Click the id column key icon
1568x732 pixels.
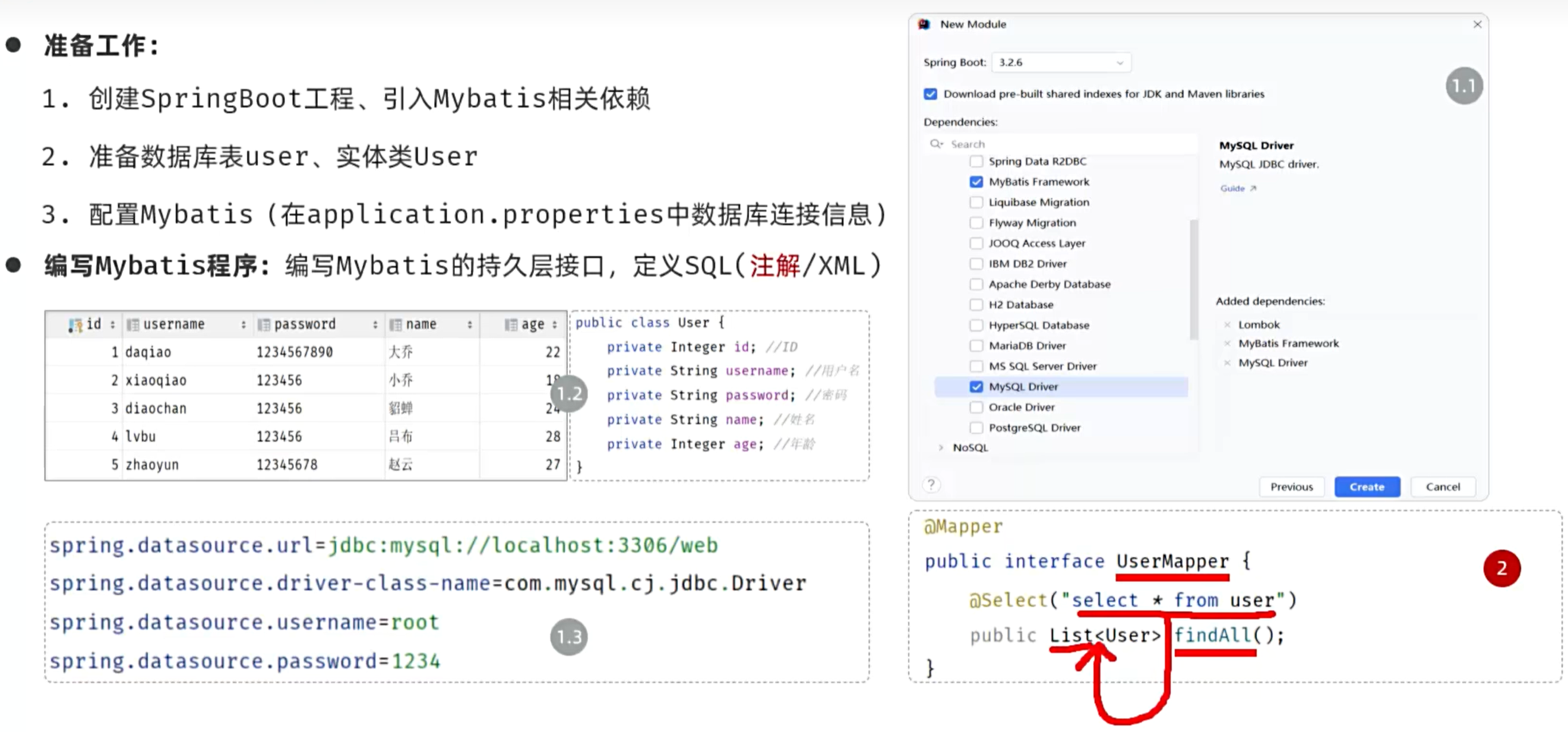[75, 324]
